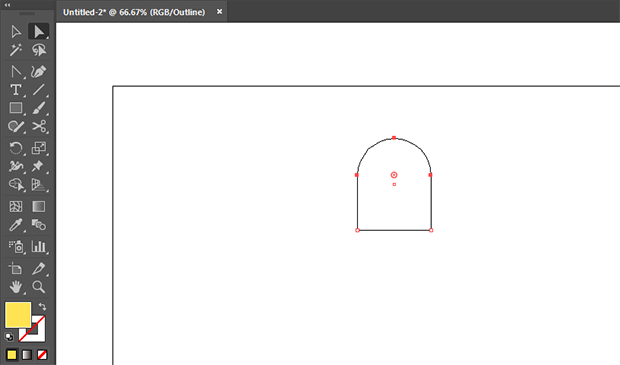Choose the Lasso tool
The image size is (620, 365).
[x=39, y=50]
